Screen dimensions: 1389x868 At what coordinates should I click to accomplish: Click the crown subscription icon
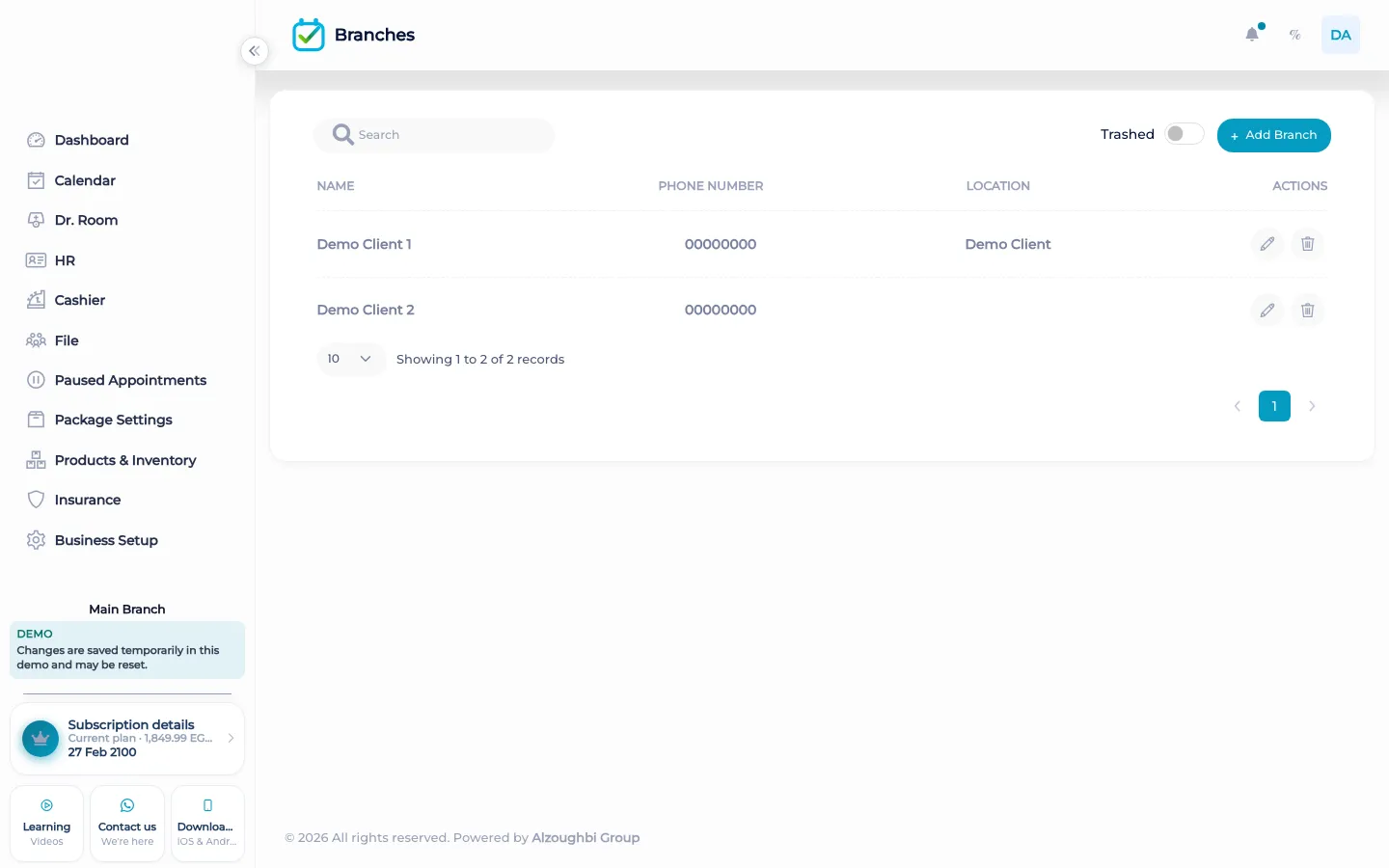(x=41, y=739)
